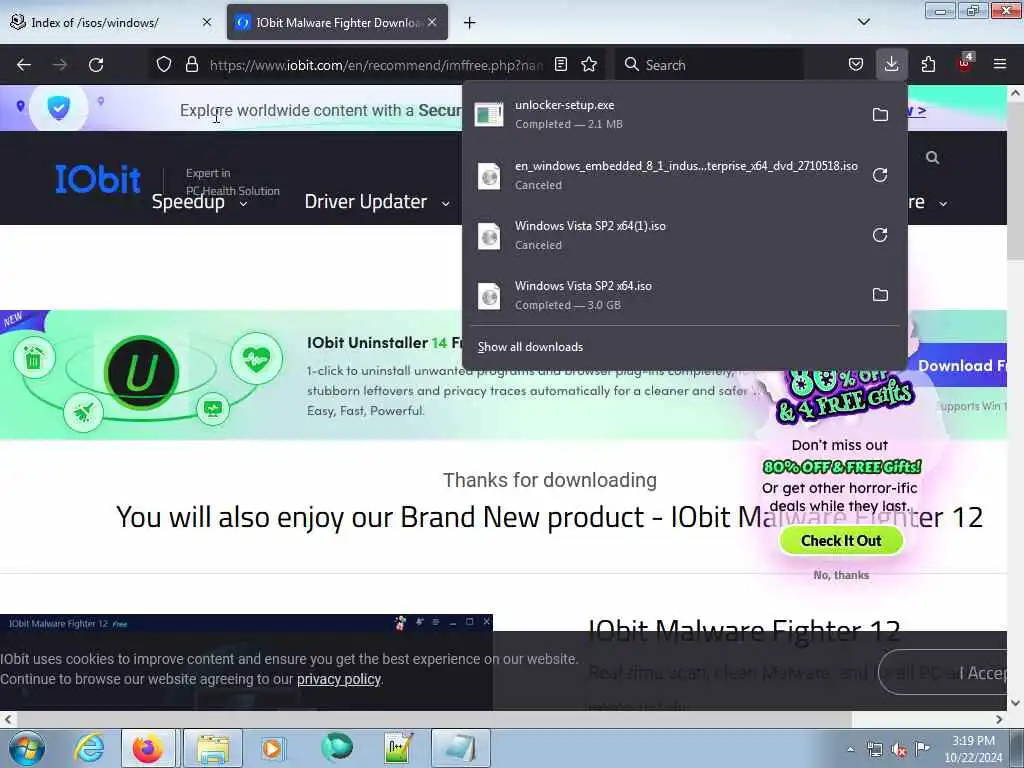Open the Windows Start button
Viewport: 1024px width, 768px height.
point(27,748)
